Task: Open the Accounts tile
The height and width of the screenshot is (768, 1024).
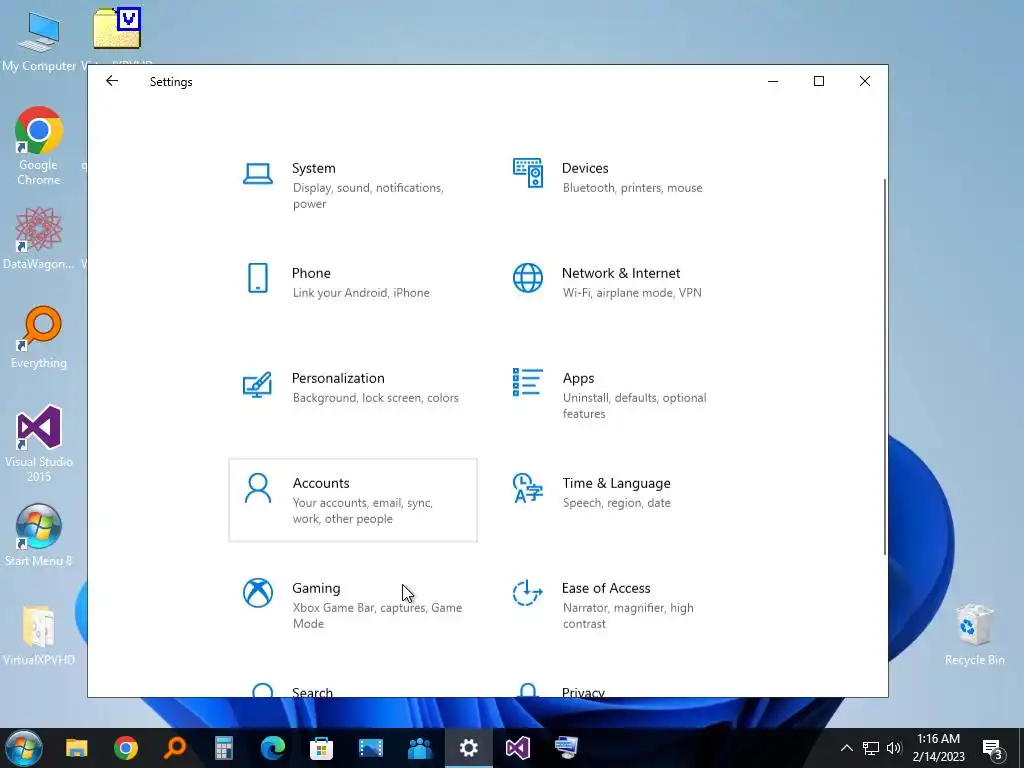Action: tap(353, 500)
